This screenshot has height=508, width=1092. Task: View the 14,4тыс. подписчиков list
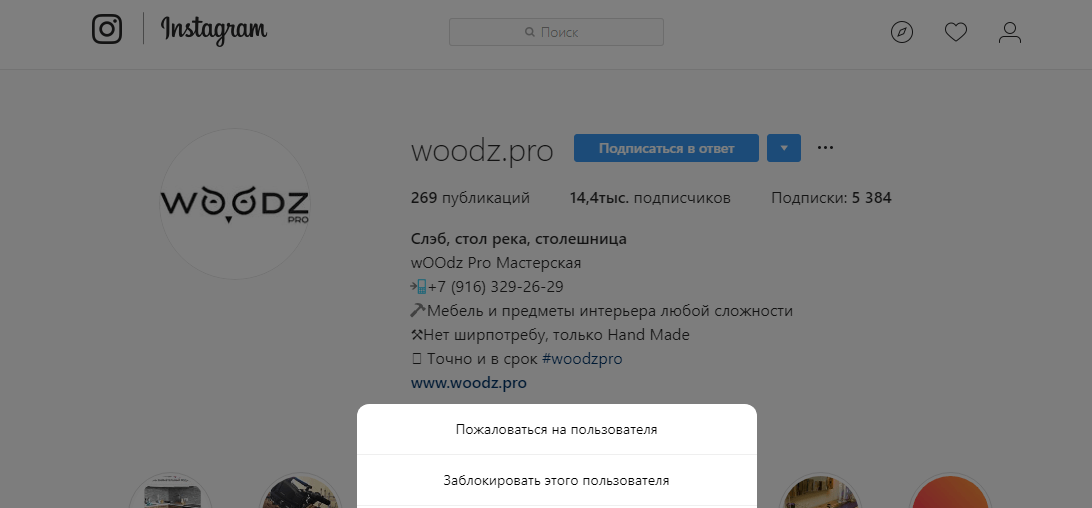click(x=650, y=198)
